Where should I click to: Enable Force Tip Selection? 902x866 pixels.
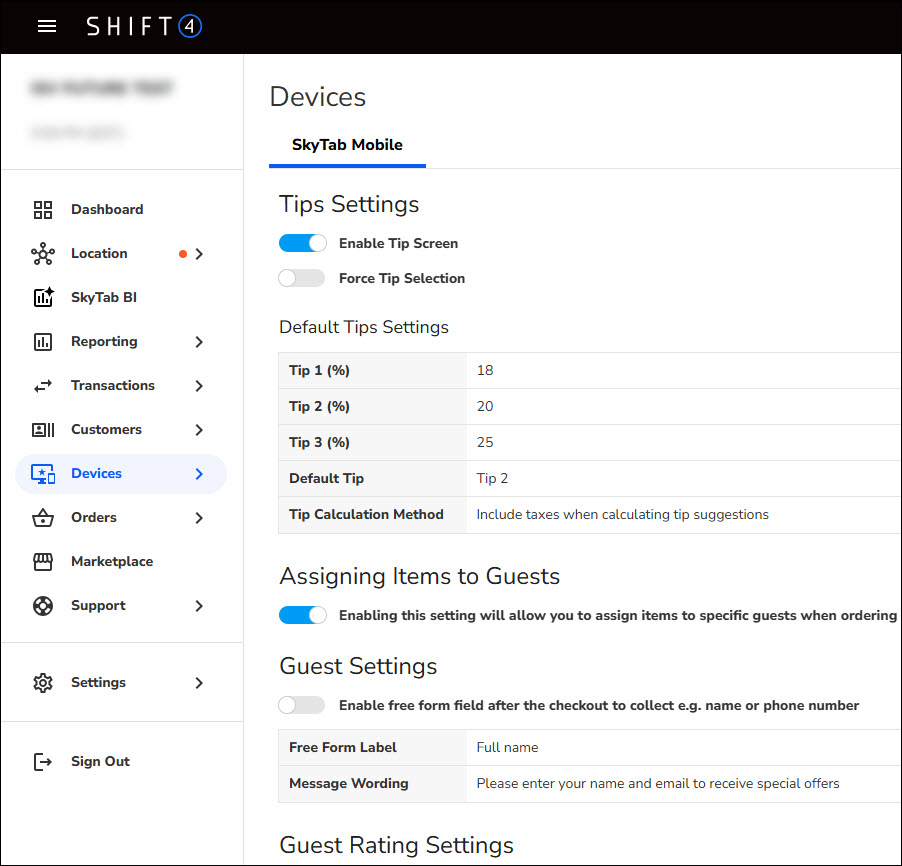point(301,277)
